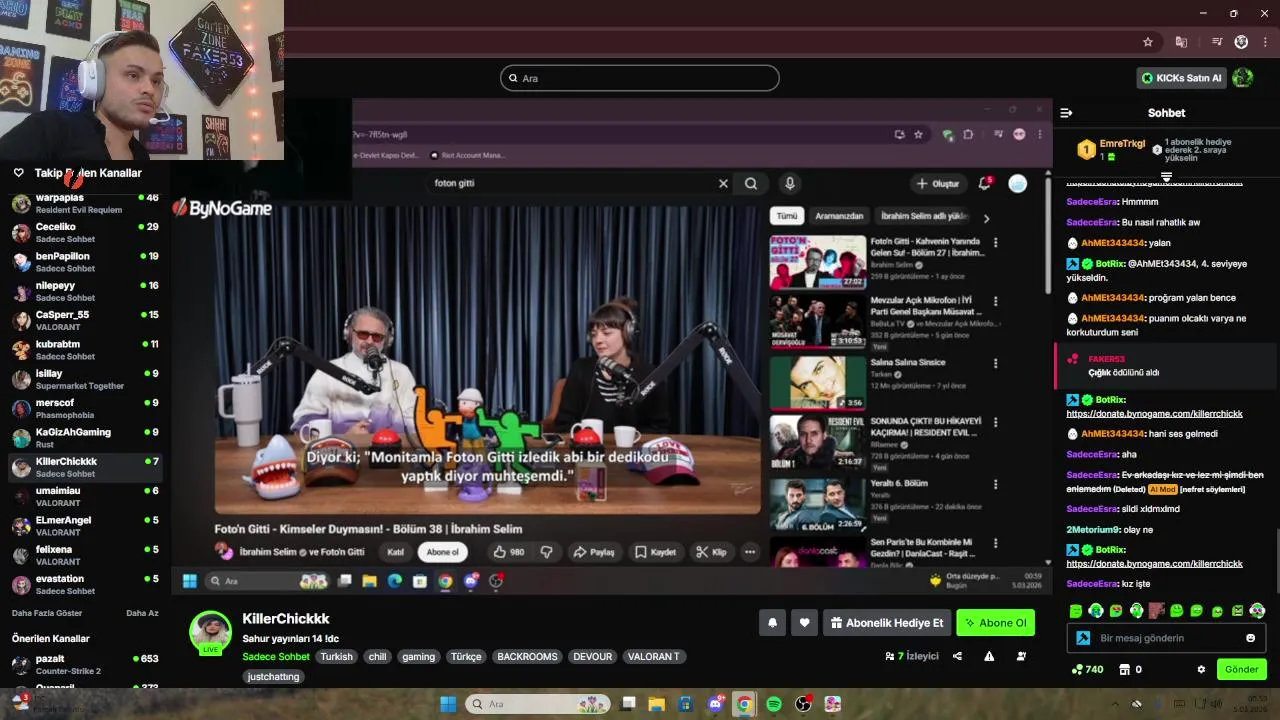
Task: Click the green Abone Ol button
Action: pos(995,623)
